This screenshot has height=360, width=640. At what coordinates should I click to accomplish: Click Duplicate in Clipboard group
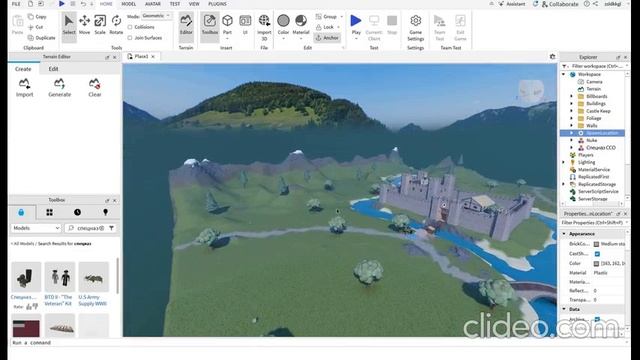[x=42, y=38]
